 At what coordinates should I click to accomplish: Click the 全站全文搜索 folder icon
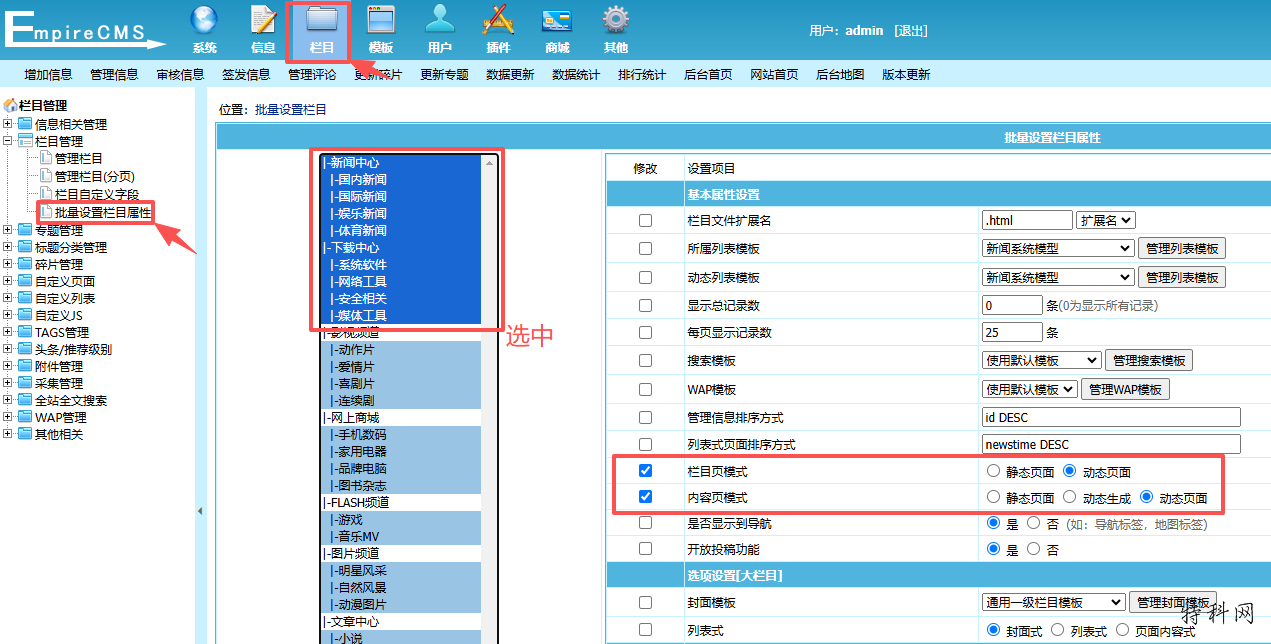[x=25, y=400]
